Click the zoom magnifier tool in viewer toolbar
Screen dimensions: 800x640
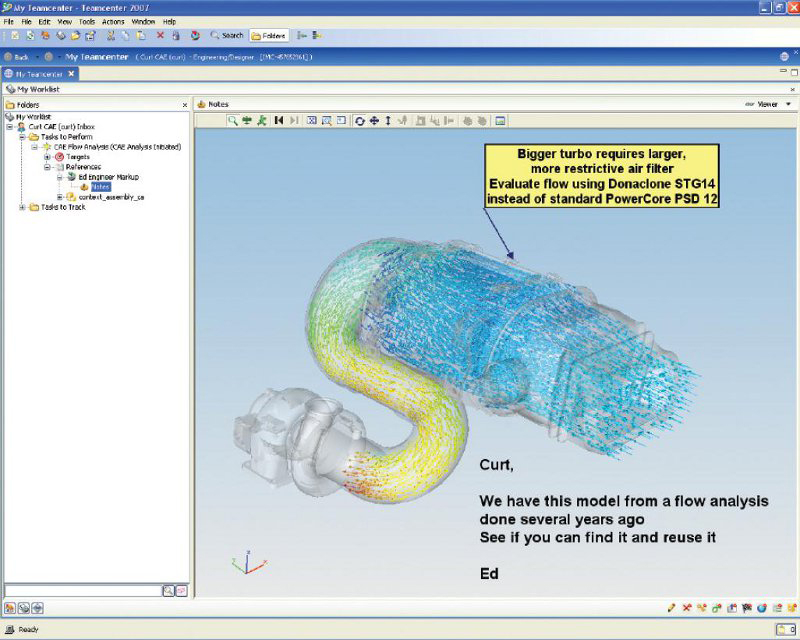(233, 120)
